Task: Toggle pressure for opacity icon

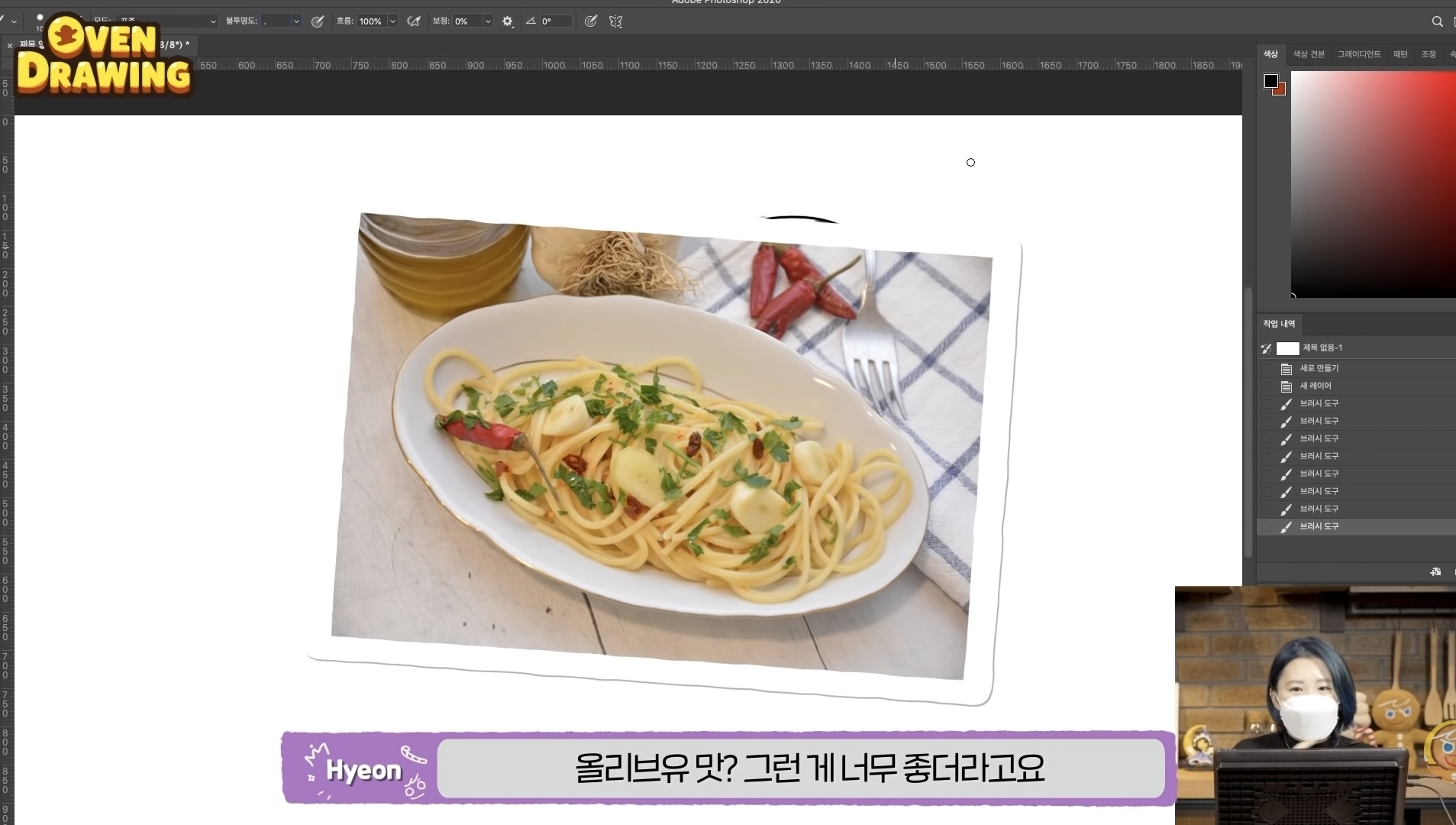Action: point(318,21)
